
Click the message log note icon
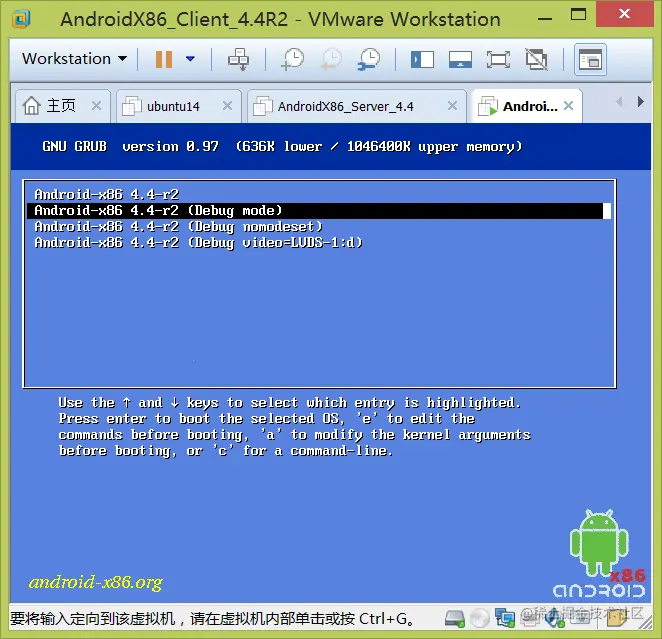(617, 618)
